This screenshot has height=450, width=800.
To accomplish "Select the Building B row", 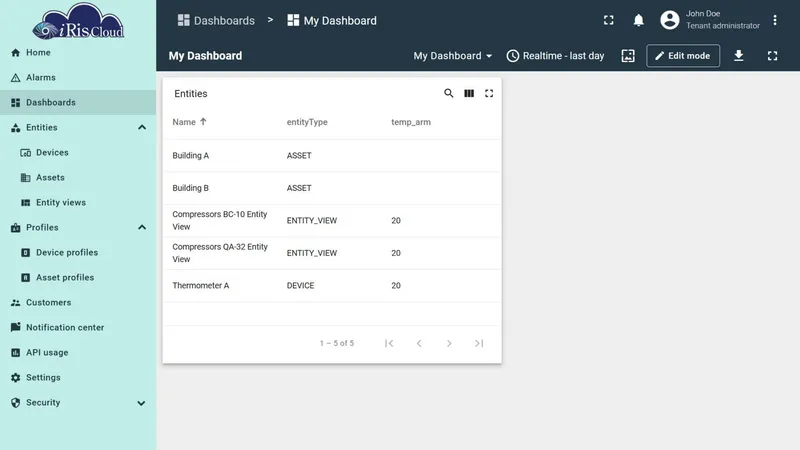I will click(332, 188).
